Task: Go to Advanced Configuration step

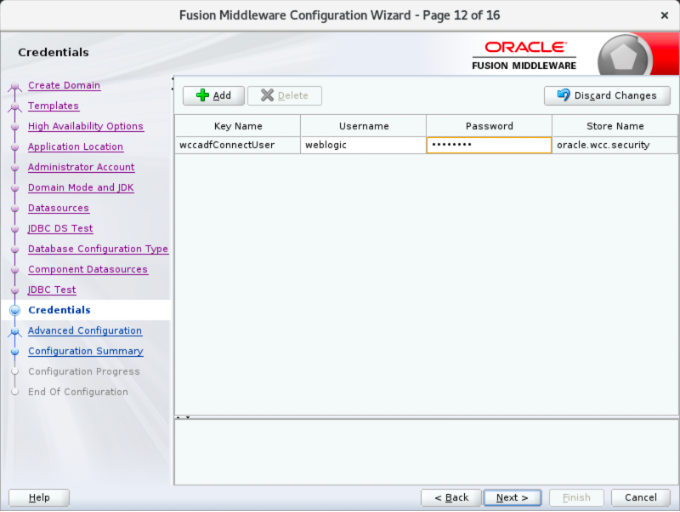Action: click(x=85, y=330)
